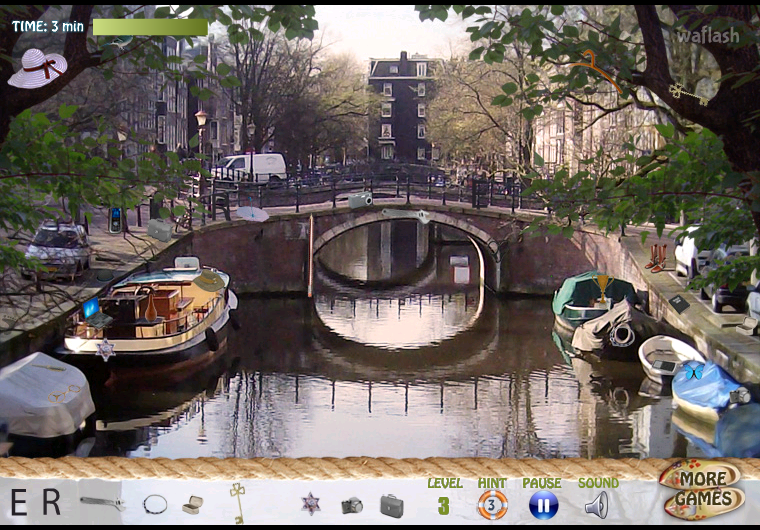The width and height of the screenshot is (760, 530).
Task: Click the camera on the blue boat
Action: tap(740, 395)
